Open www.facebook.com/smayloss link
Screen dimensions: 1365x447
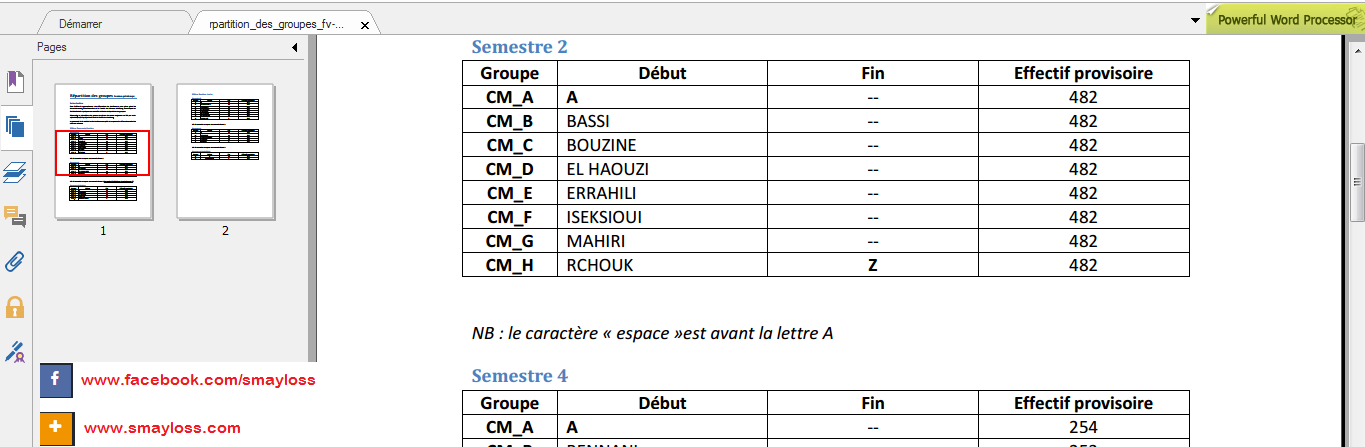click(198, 380)
